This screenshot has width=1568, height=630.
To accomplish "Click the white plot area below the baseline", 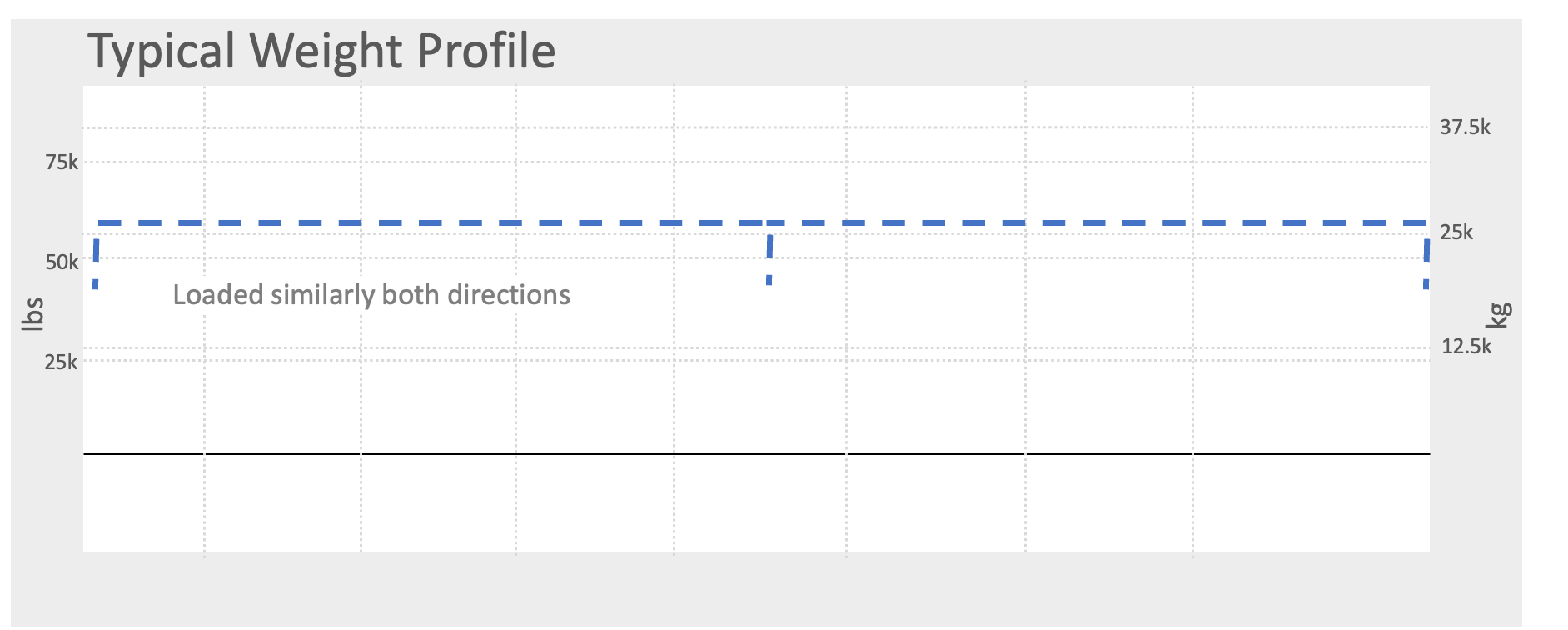I will (x=583, y=504).
